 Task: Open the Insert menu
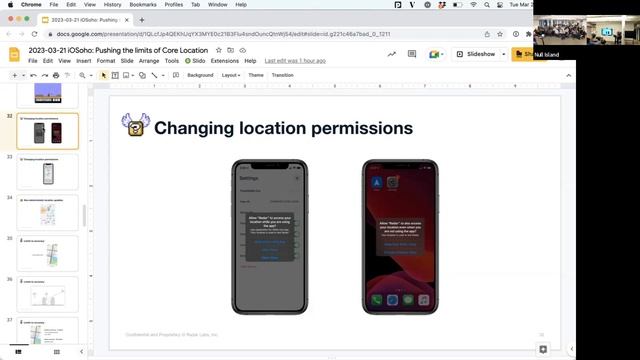(x=84, y=61)
